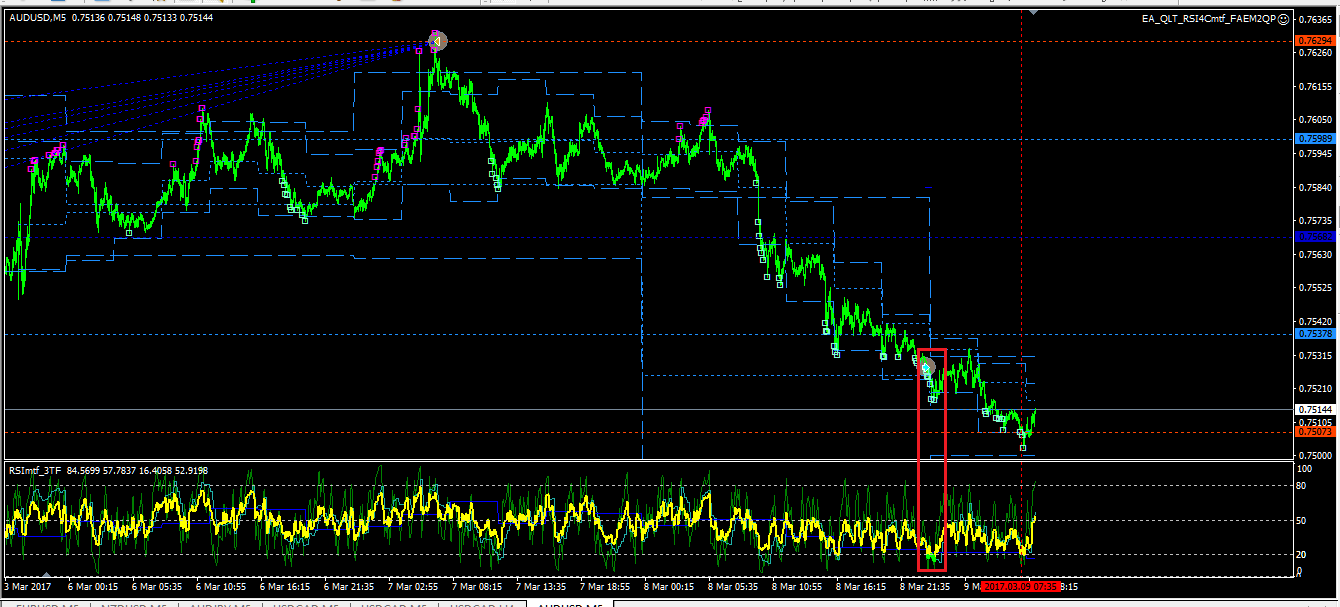The image size is (1340, 607).
Task: Click the 0.76155 price scale value
Action: pos(1314,86)
